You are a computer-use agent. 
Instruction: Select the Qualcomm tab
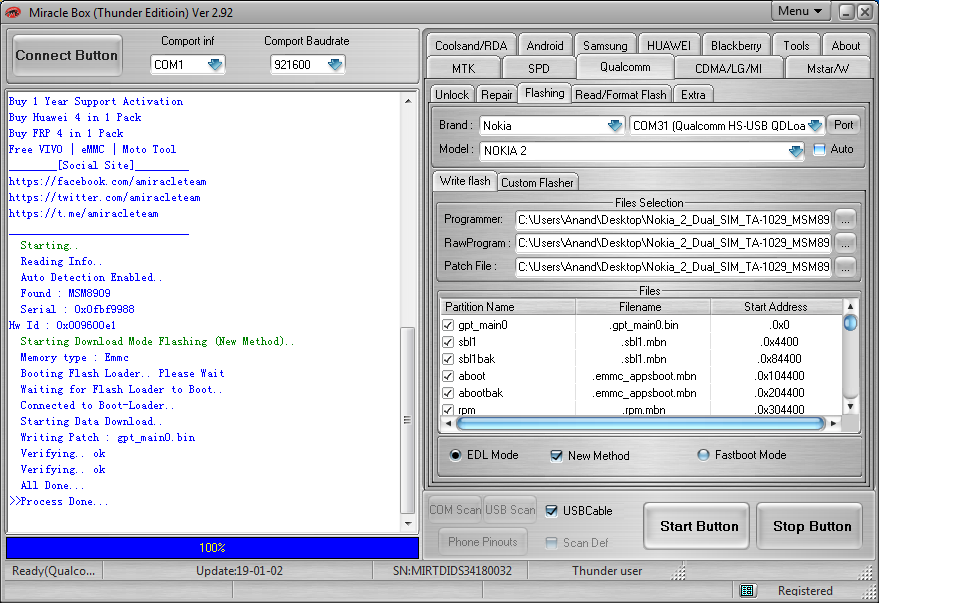625,67
